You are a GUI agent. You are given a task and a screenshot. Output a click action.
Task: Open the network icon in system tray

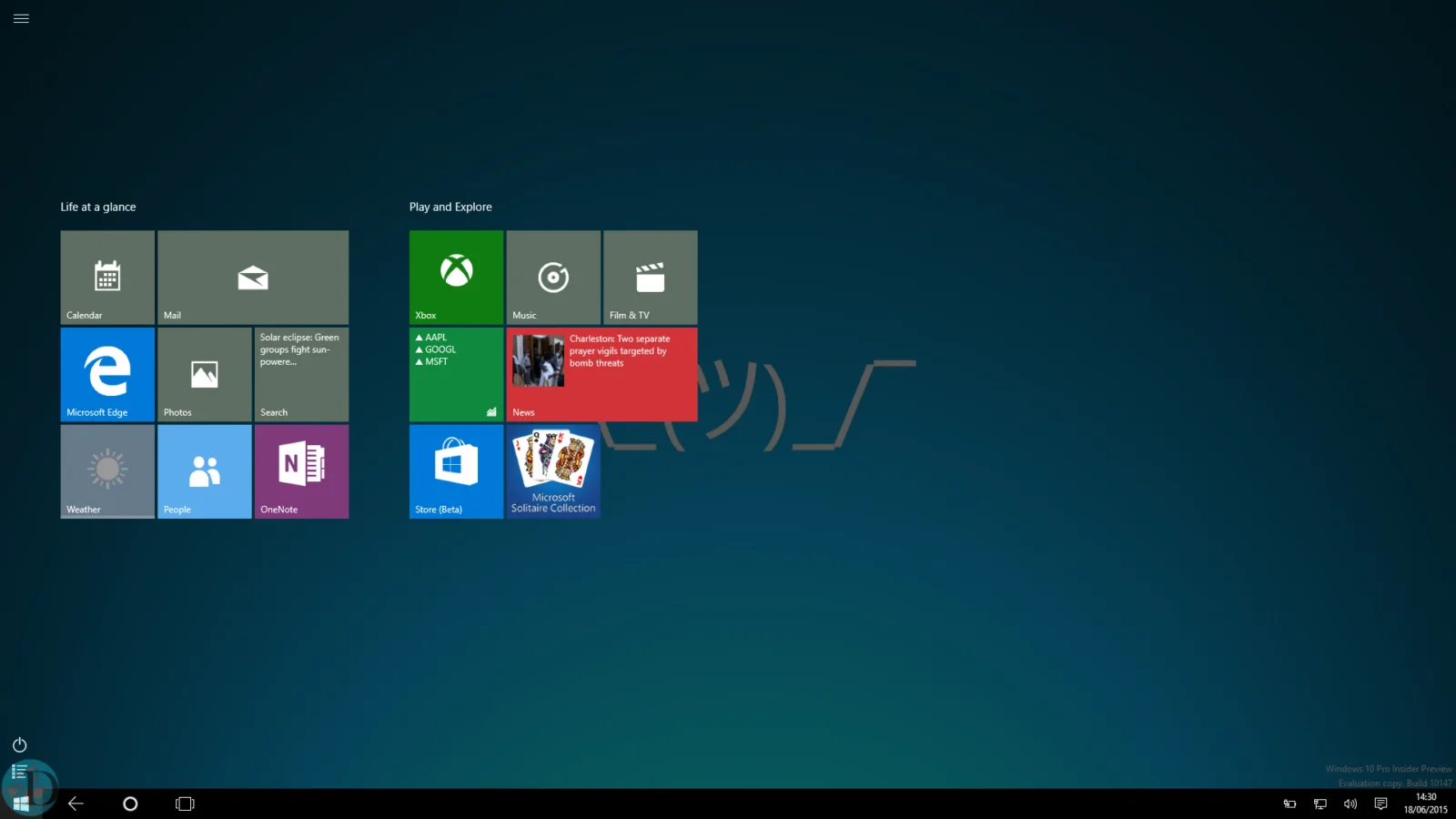(x=1319, y=804)
